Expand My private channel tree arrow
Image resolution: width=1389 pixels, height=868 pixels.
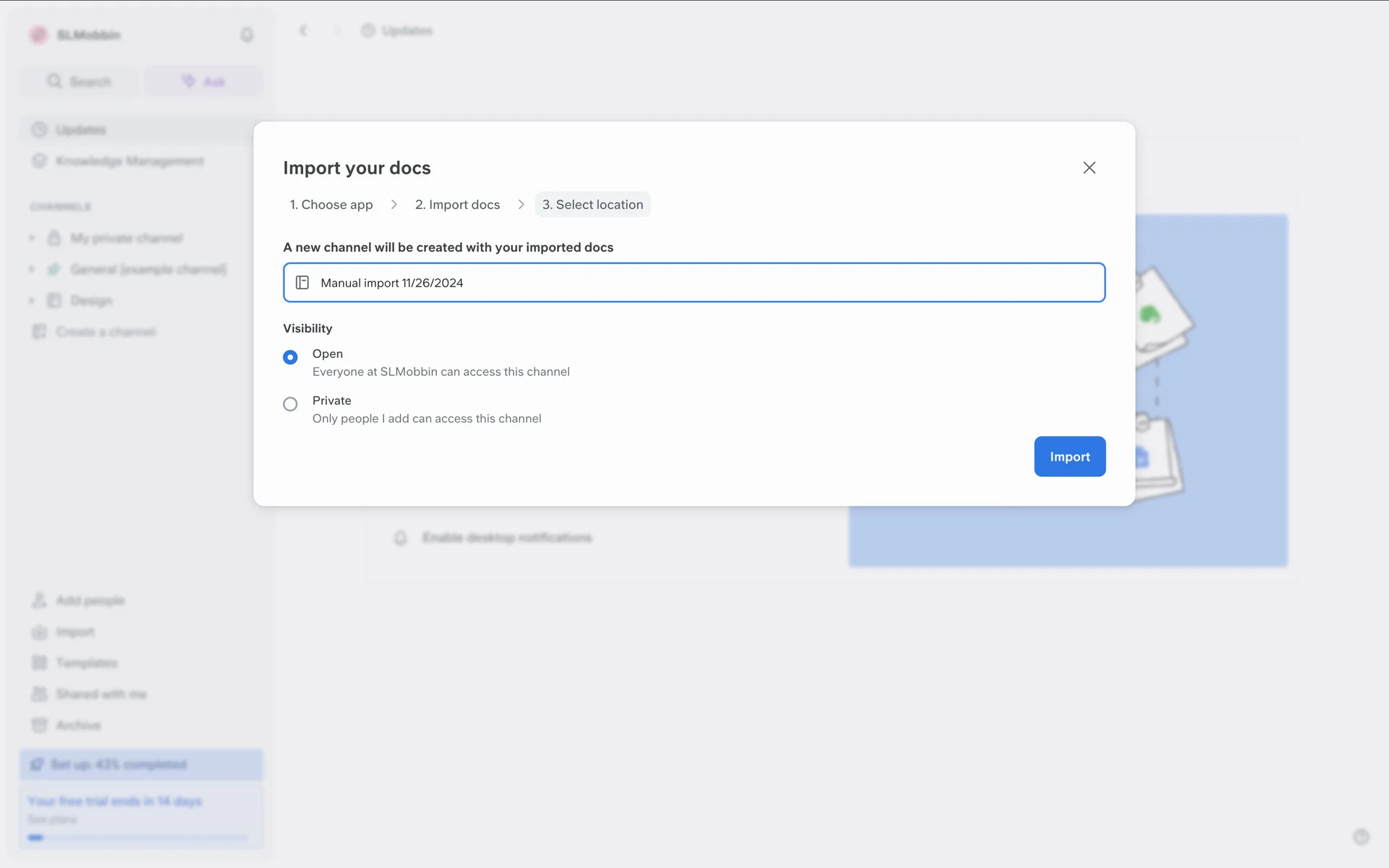(x=32, y=238)
